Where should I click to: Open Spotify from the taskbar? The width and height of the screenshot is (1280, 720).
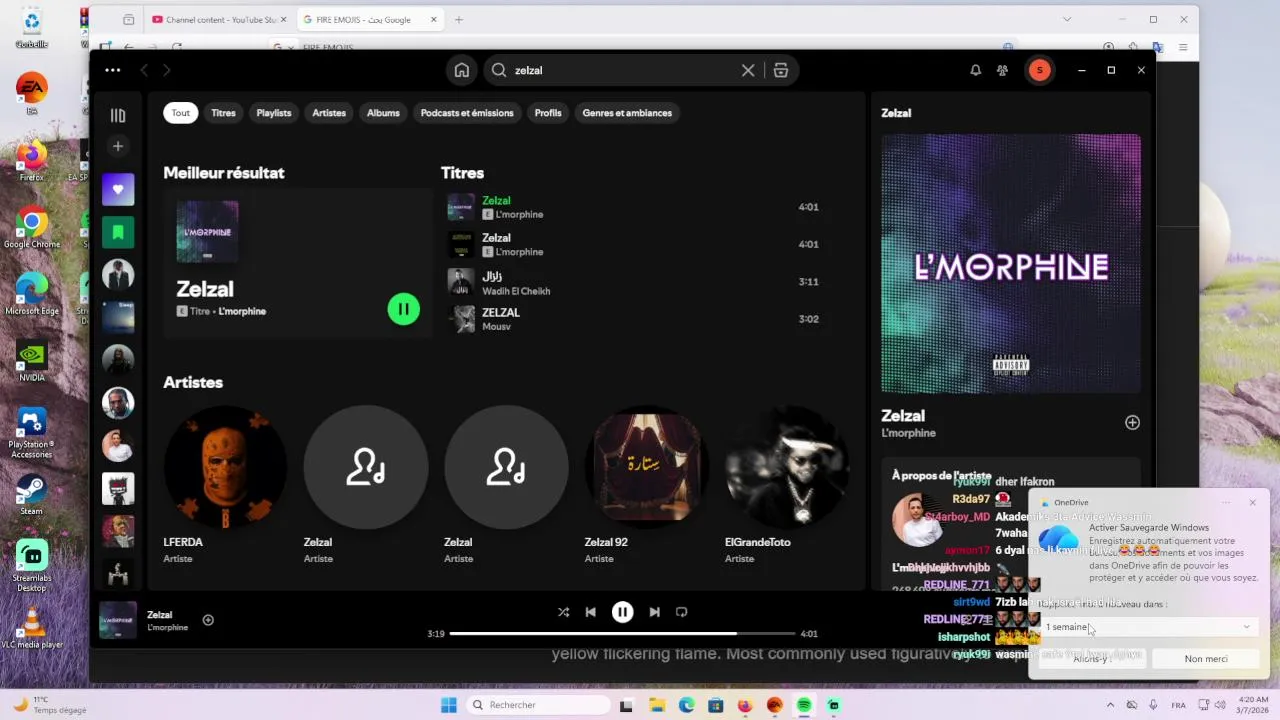(804, 705)
